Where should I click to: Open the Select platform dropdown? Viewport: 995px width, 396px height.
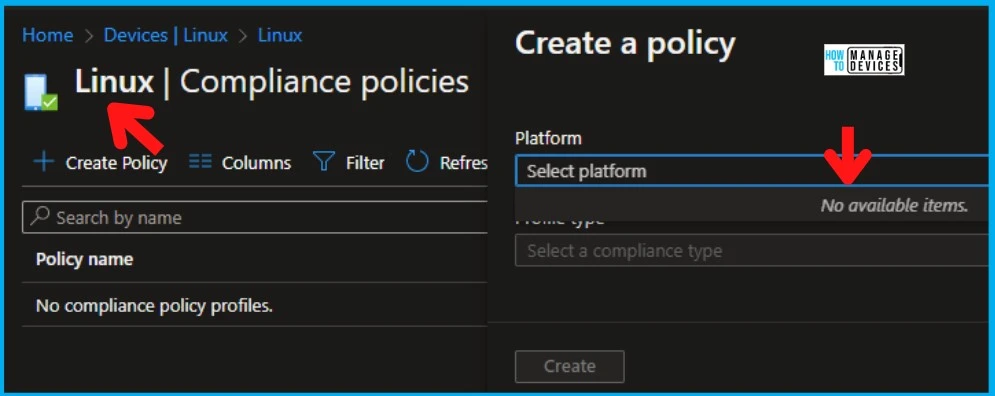pyautogui.click(x=753, y=171)
